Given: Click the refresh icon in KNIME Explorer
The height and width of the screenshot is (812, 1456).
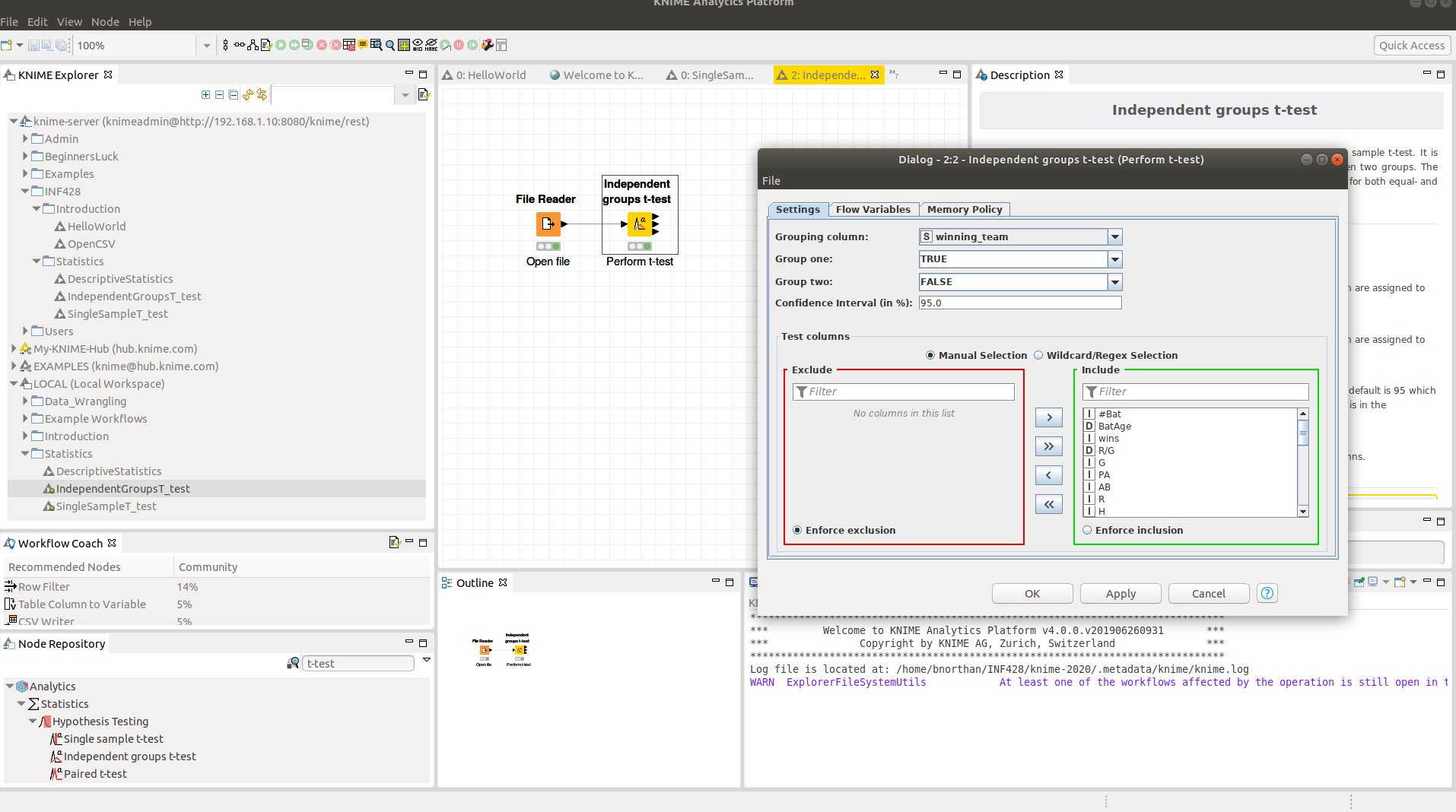Looking at the screenshot, I should pos(247,95).
